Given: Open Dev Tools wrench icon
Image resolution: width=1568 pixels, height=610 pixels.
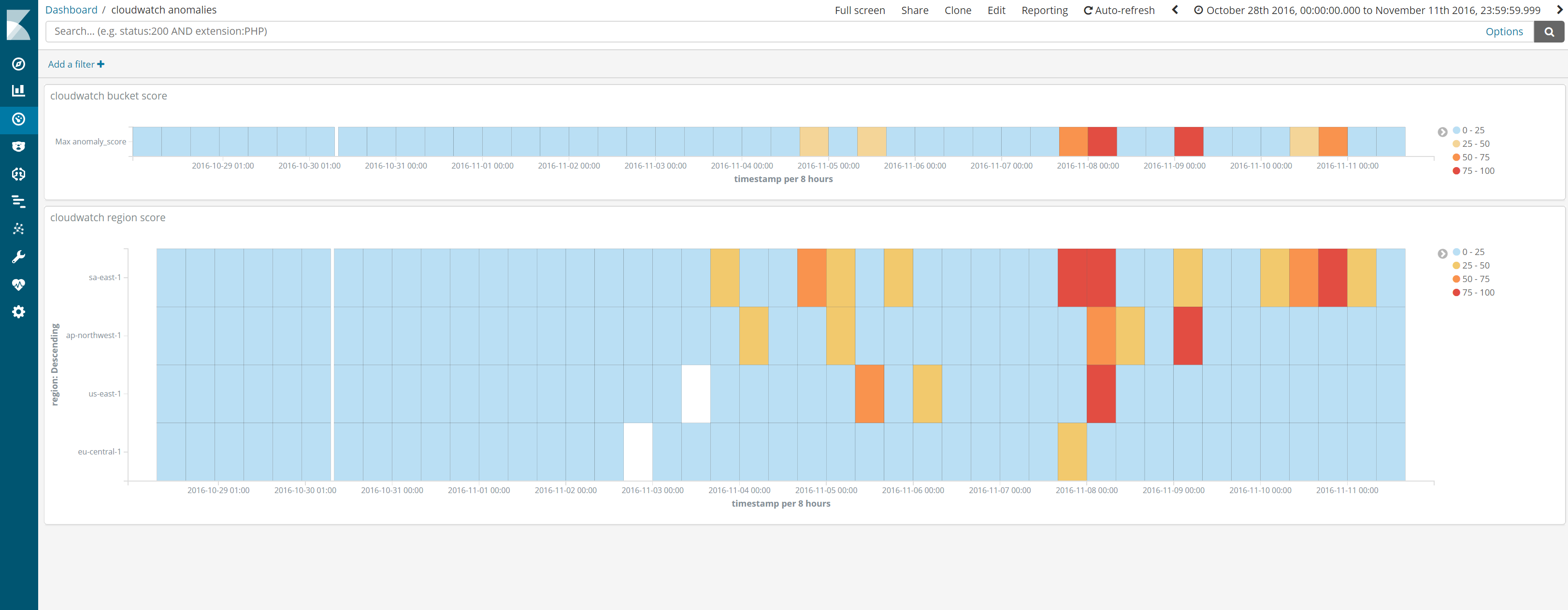Looking at the screenshot, I should 18,256.
